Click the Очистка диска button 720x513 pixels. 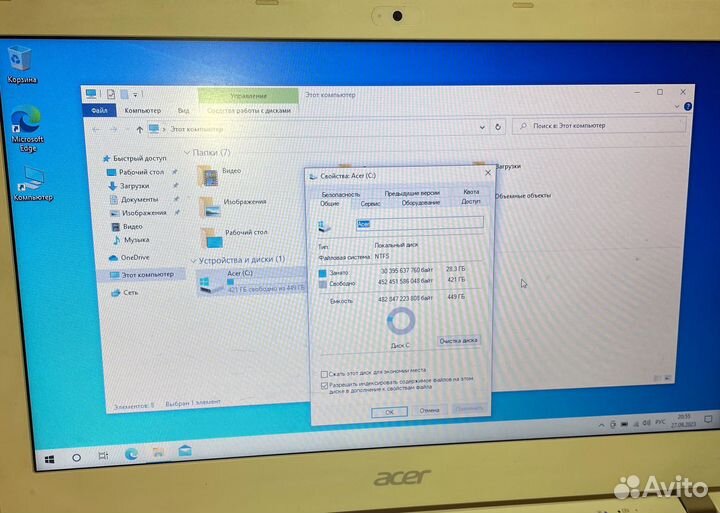(x=458, y=341)
